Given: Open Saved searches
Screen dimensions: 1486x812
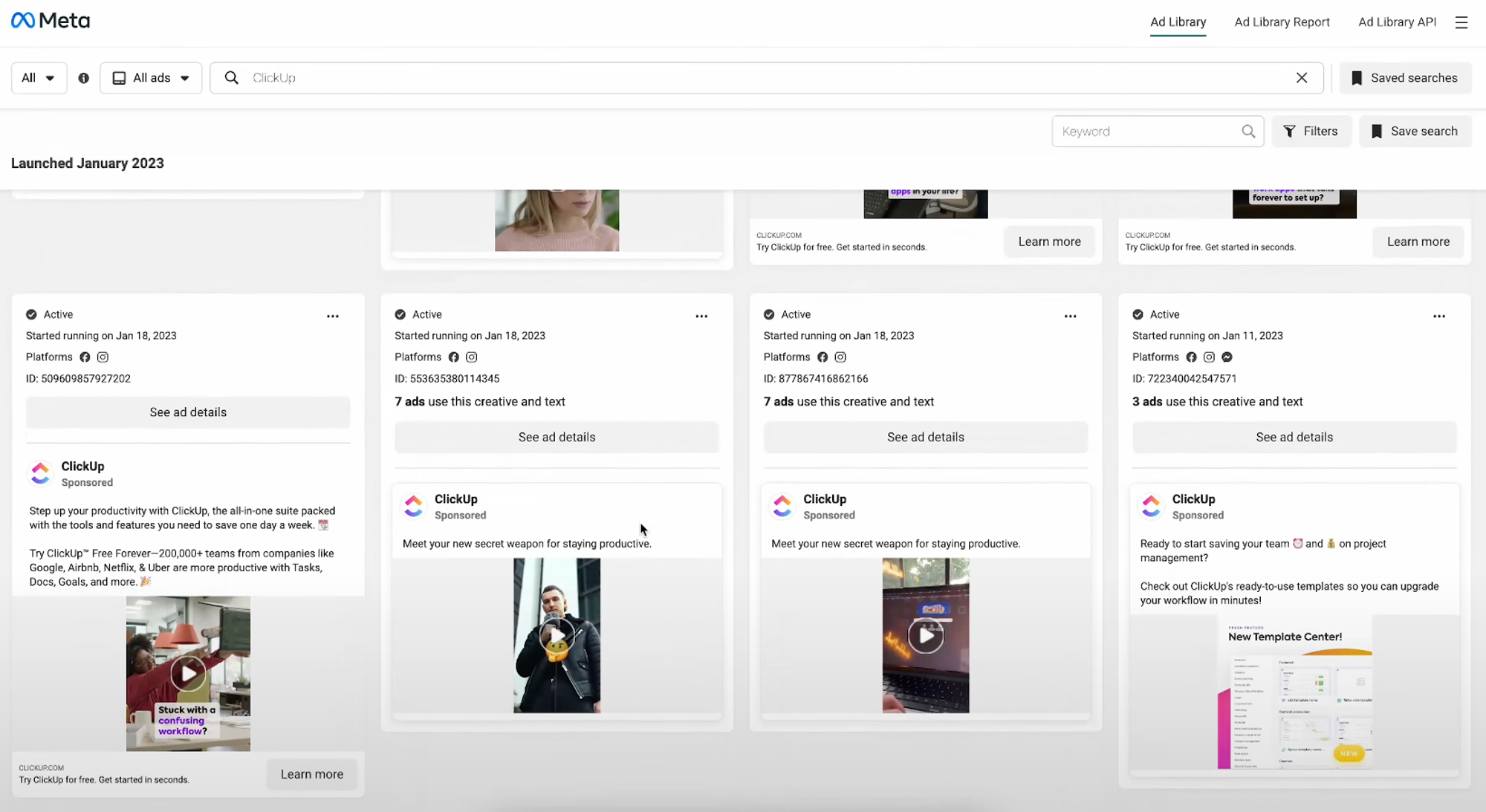Looking at the screenshot, I should click(1404, 78).
